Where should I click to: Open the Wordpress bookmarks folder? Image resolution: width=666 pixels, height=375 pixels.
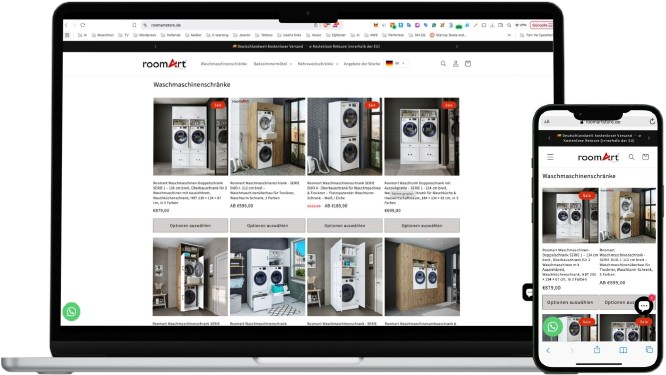[x=144, y=35]
